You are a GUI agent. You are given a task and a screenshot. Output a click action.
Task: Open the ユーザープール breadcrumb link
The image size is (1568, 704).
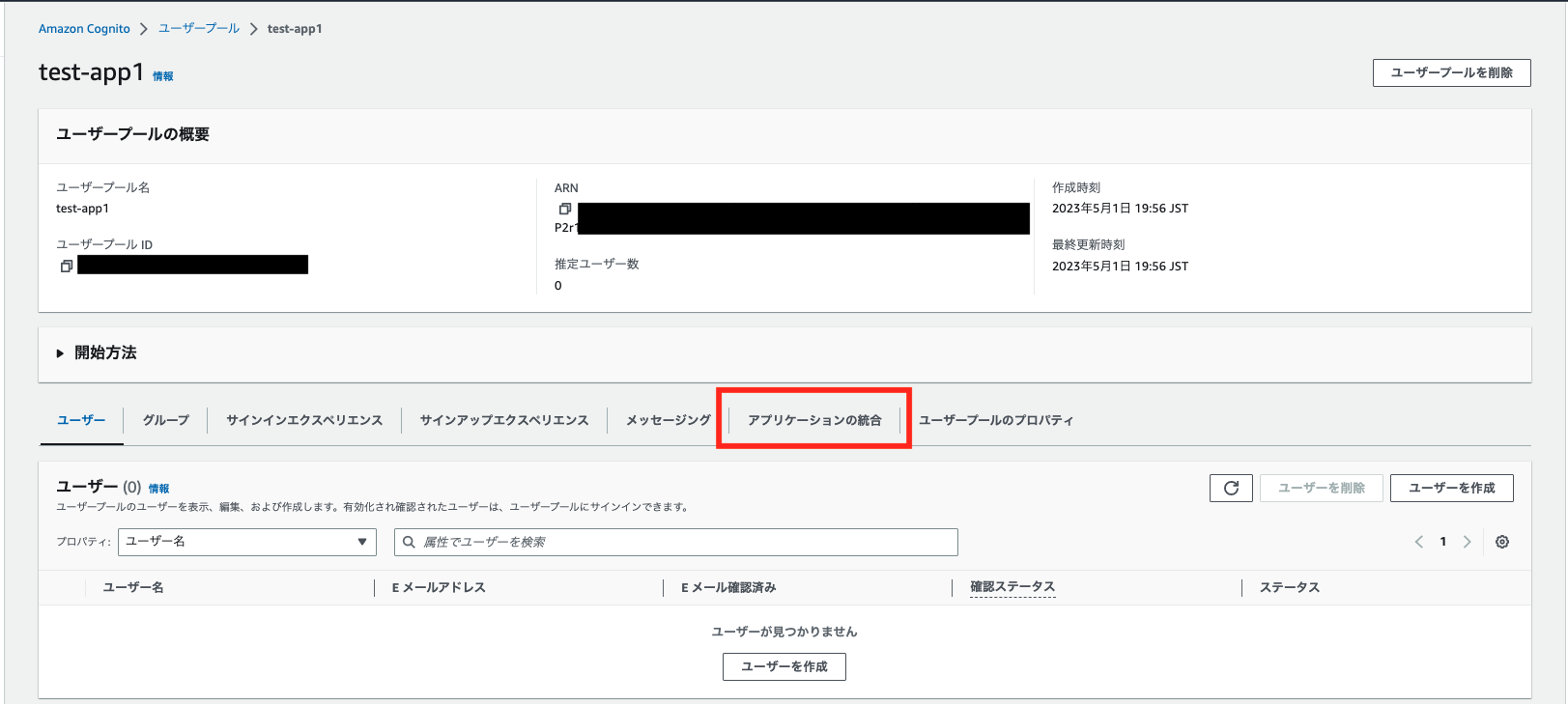[x=199, y=29]
